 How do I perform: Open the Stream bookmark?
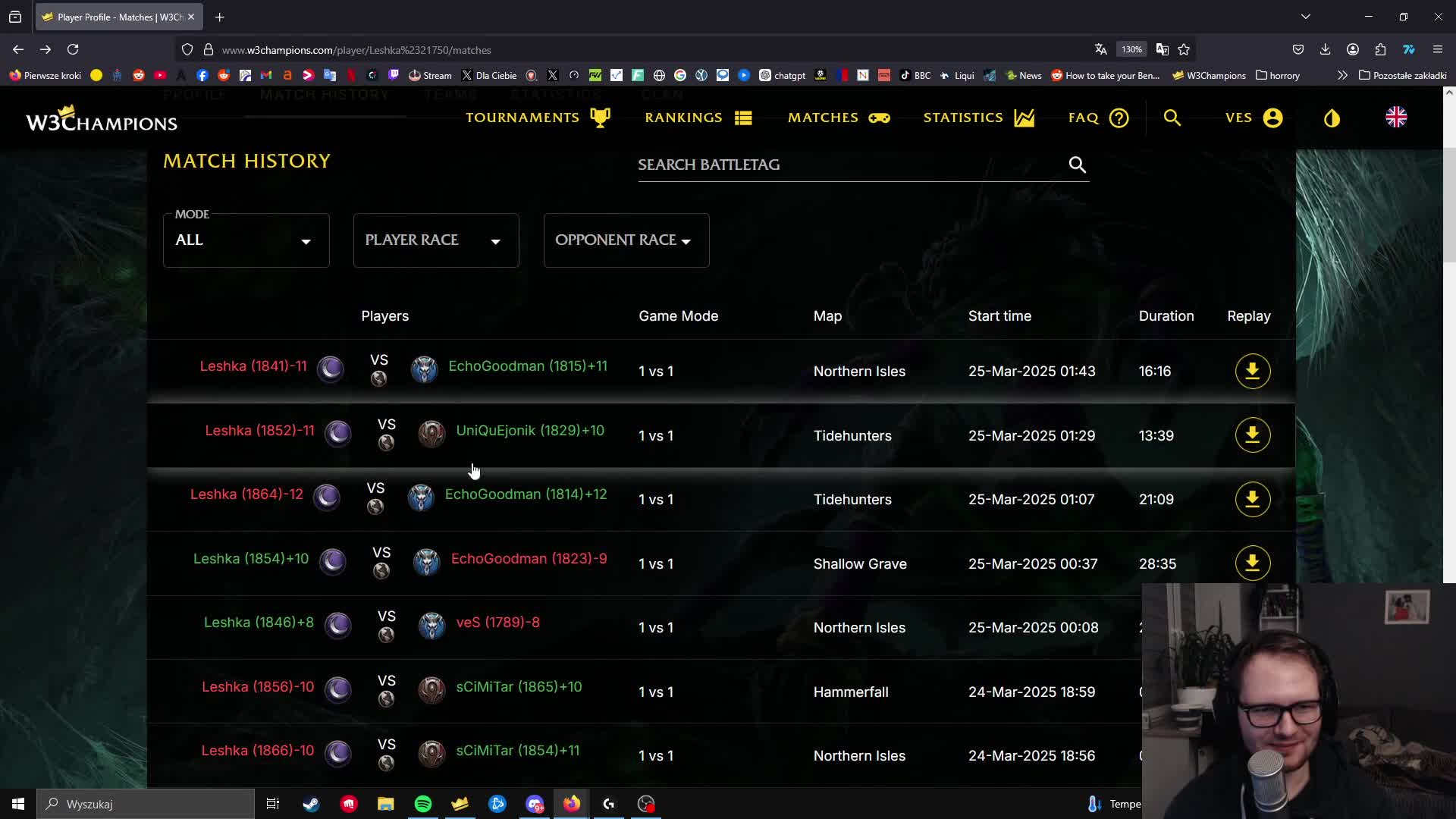click(x=430, y=75)
